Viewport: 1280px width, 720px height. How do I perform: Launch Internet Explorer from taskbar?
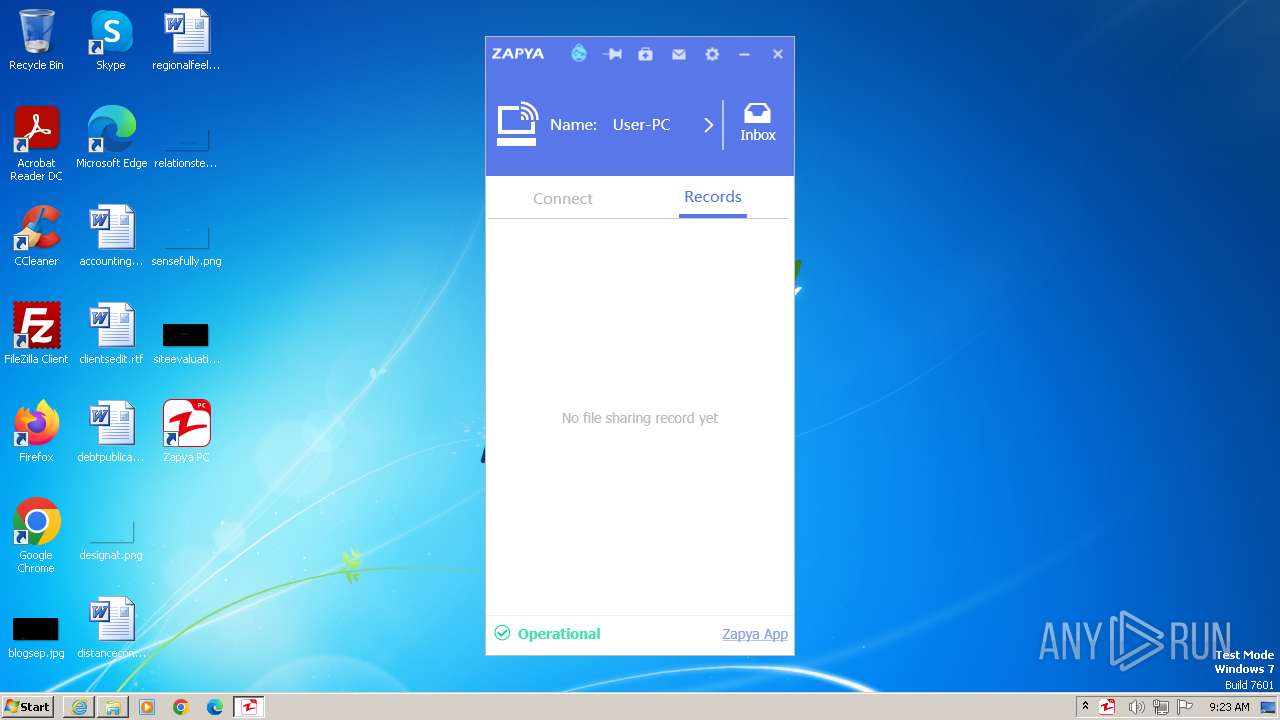pos(79,707)
